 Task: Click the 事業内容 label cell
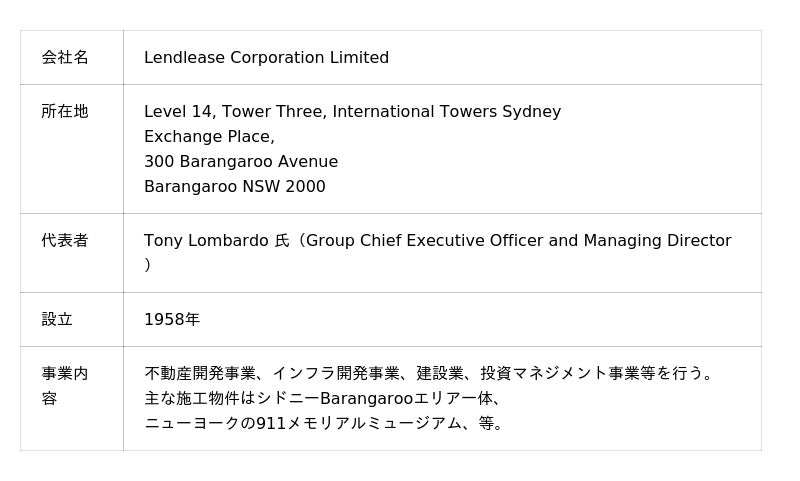pyautogui.click(x=72, y=399)
